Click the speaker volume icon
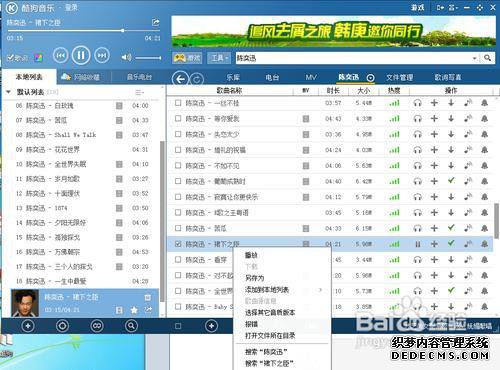Screen dimensions: 500x370 pyautogui.click(x=126, y=58)
